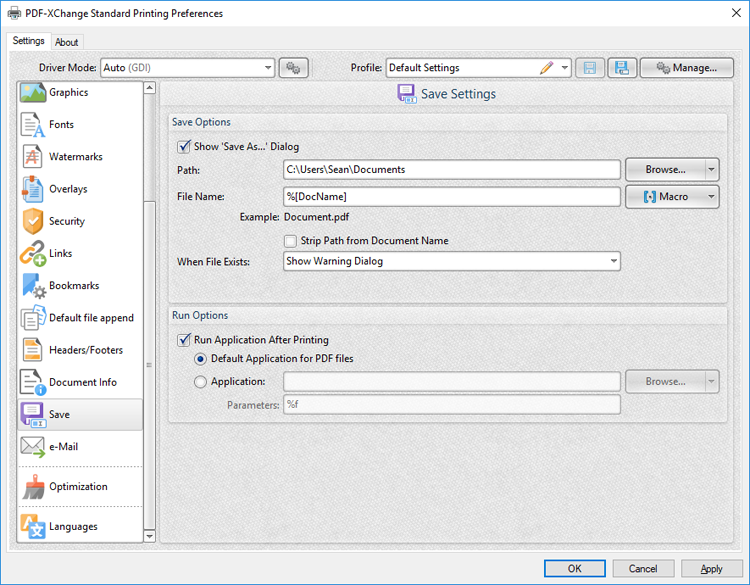Click the driver mode gear settings icon
Screen dimensions: 750x585
[293, 68]
